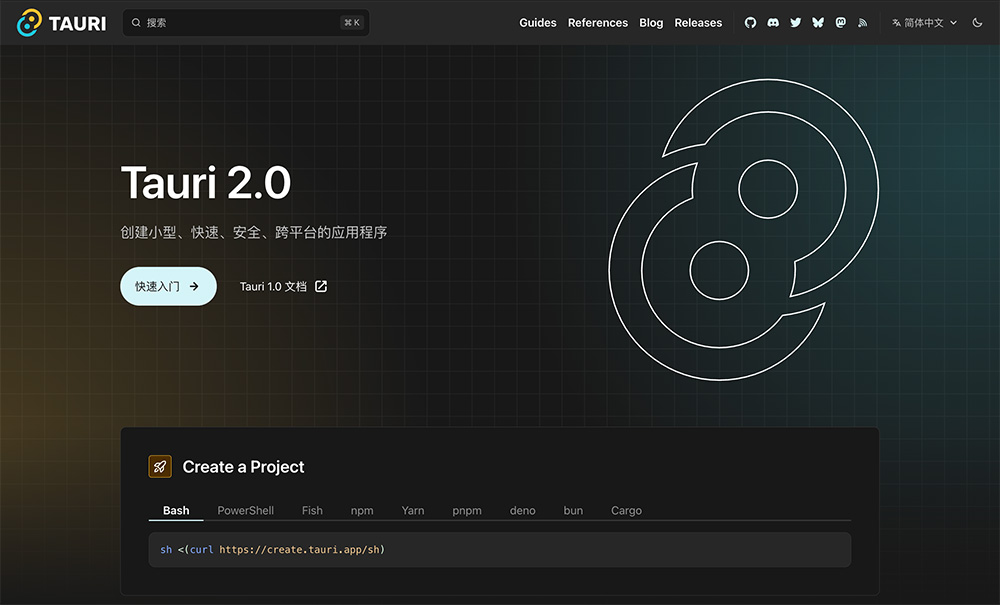Switch to the Fish tab
Image resolution: width=1000 pixels, height=605 pixels.
click(312, 510)
